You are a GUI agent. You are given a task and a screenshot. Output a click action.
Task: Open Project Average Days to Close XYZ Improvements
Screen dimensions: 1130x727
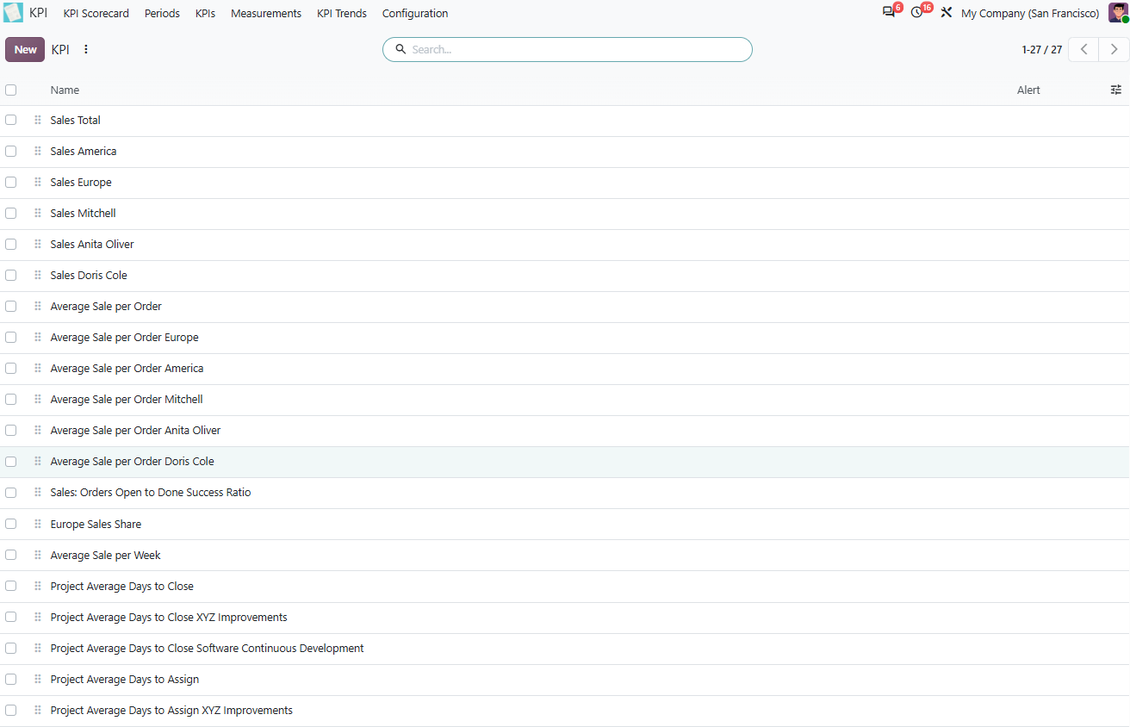(169, 617)
